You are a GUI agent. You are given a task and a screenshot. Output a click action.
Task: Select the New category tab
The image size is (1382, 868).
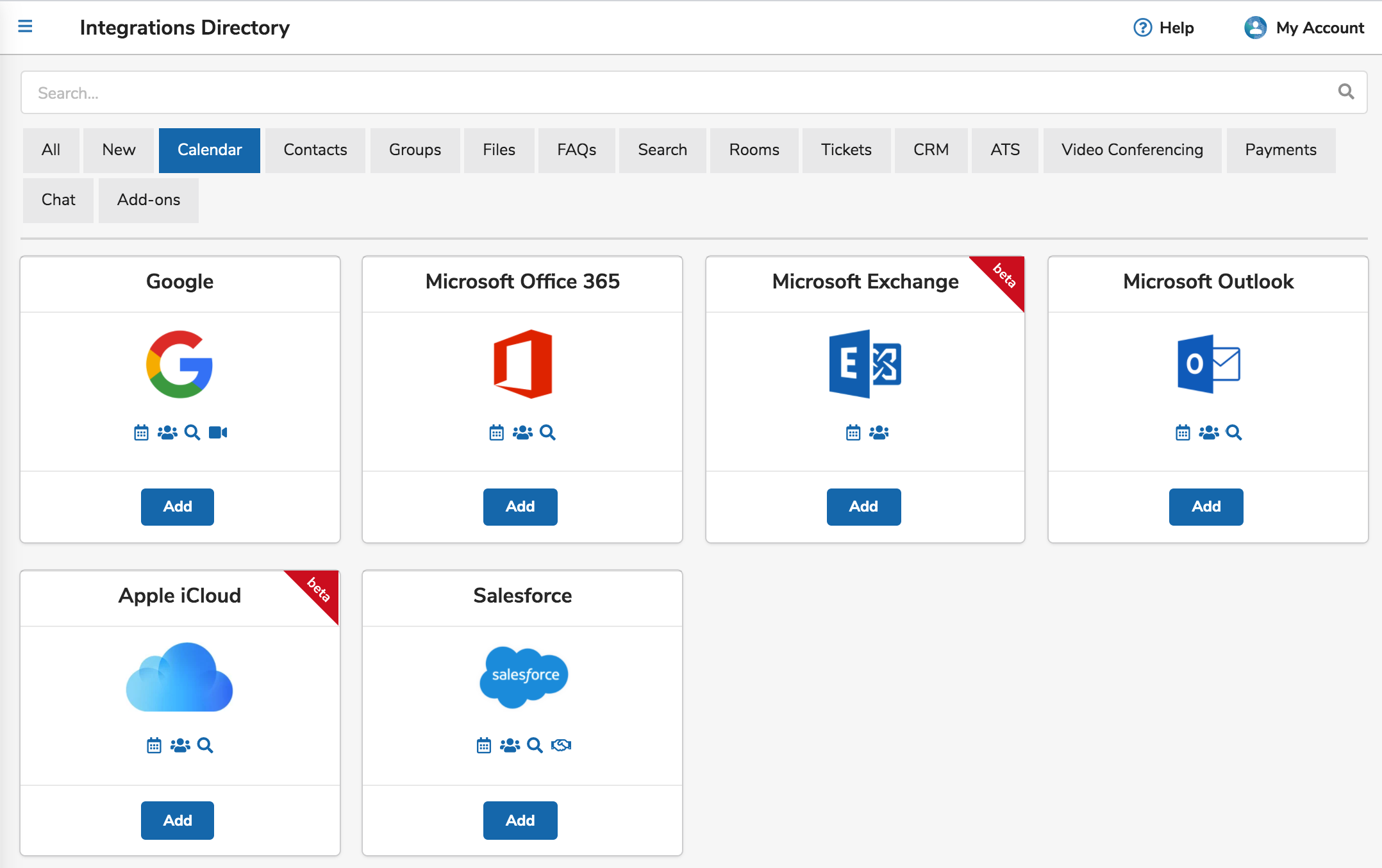click(x=119, y=150)
